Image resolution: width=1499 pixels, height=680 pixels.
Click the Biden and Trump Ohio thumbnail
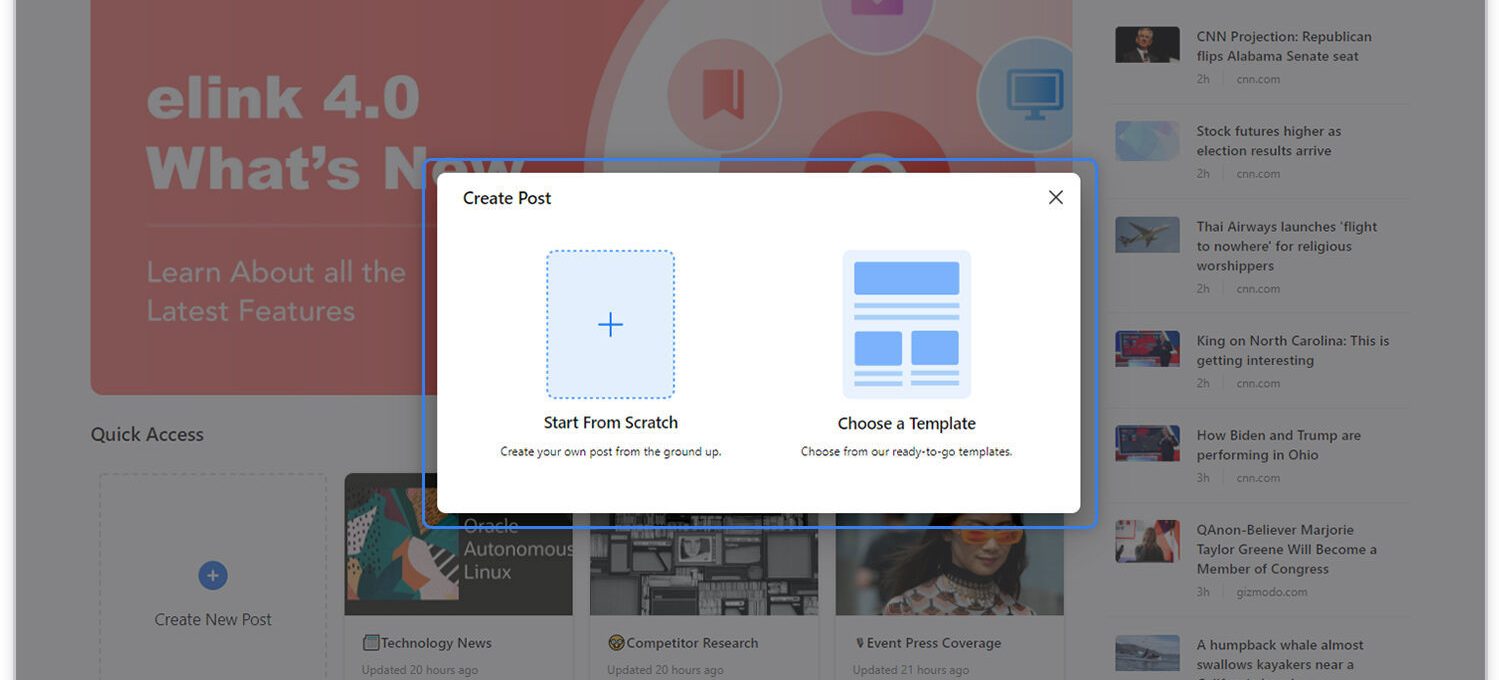coord(1147,443)
